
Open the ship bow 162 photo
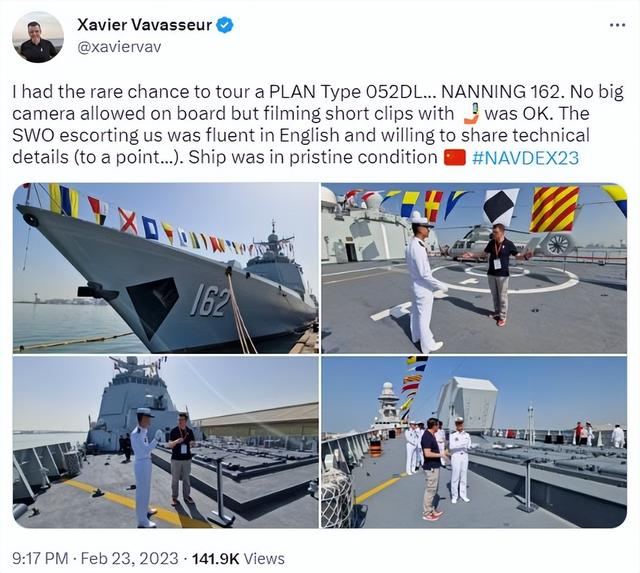point(166,268)
